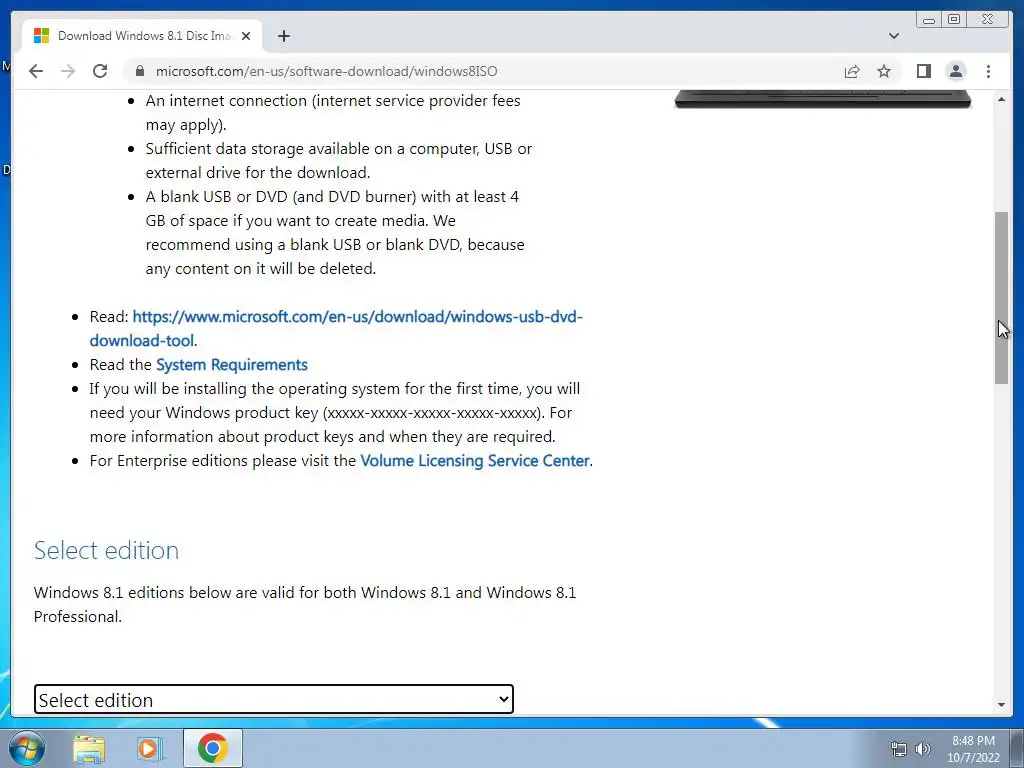Open the volume tray icon
Viewport: 1024px width, 768px height.
[923, 749]
